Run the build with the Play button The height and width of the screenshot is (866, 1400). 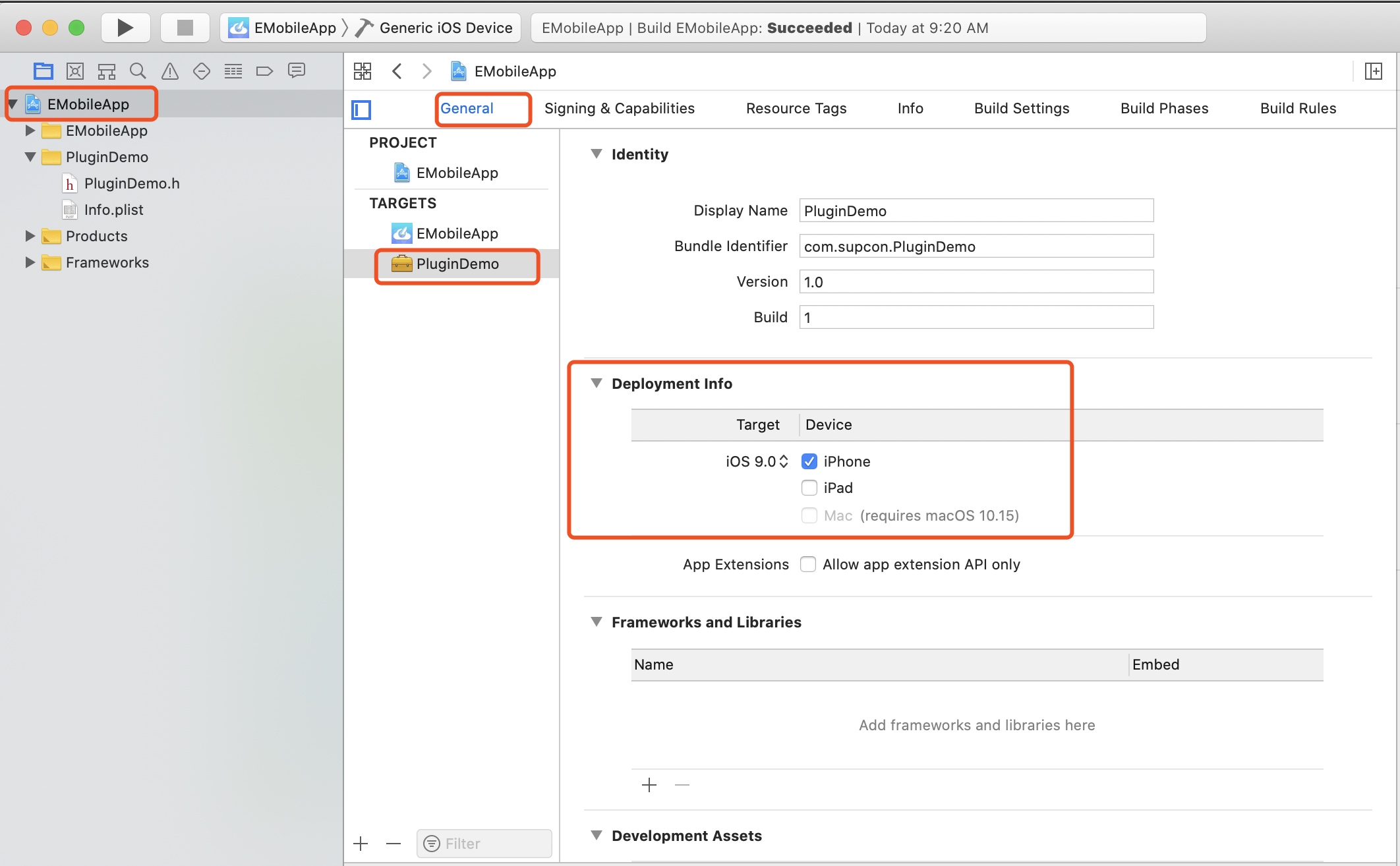coord(125,28)
